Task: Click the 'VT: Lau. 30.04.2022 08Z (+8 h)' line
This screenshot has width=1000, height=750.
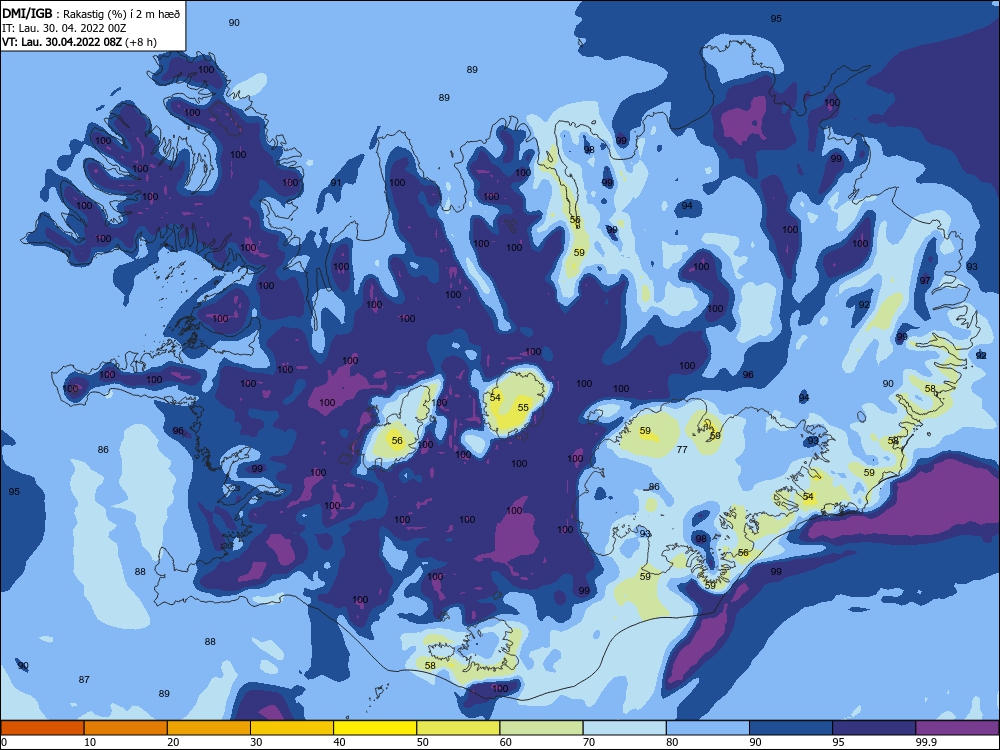Action: (x=79, y=42)
